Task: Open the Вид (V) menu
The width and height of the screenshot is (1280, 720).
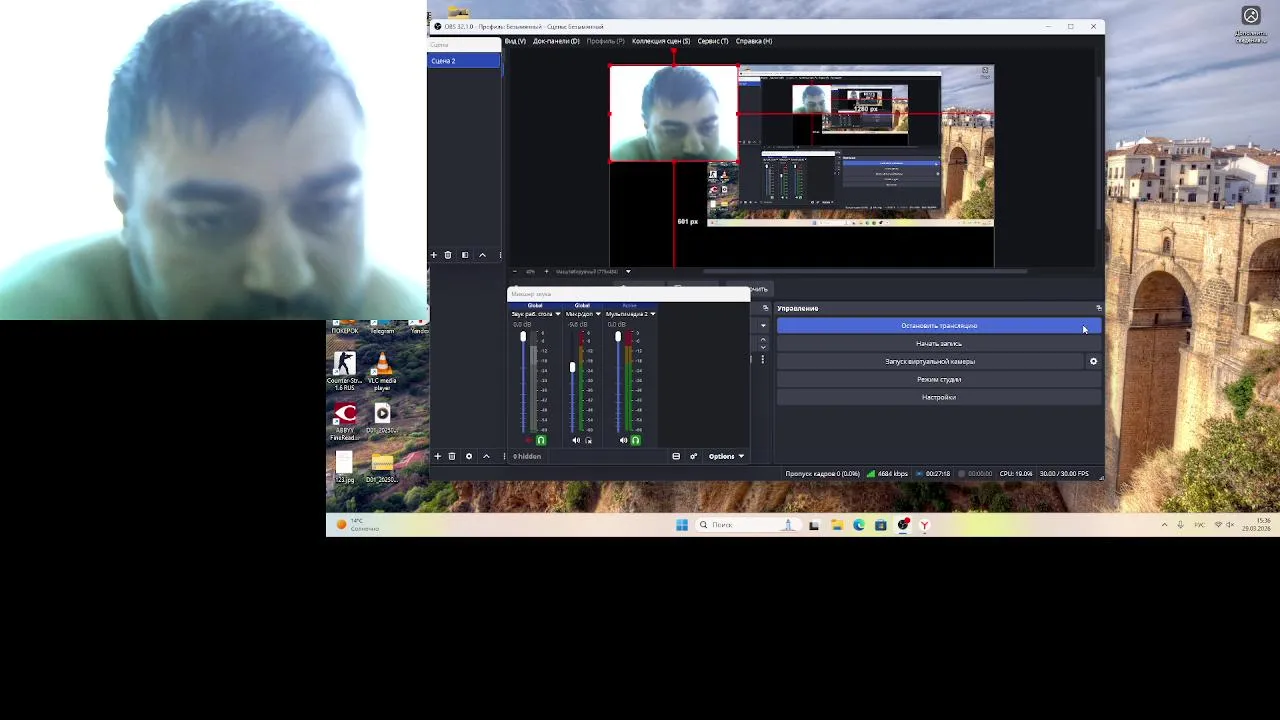Action: tap(515, 41)
